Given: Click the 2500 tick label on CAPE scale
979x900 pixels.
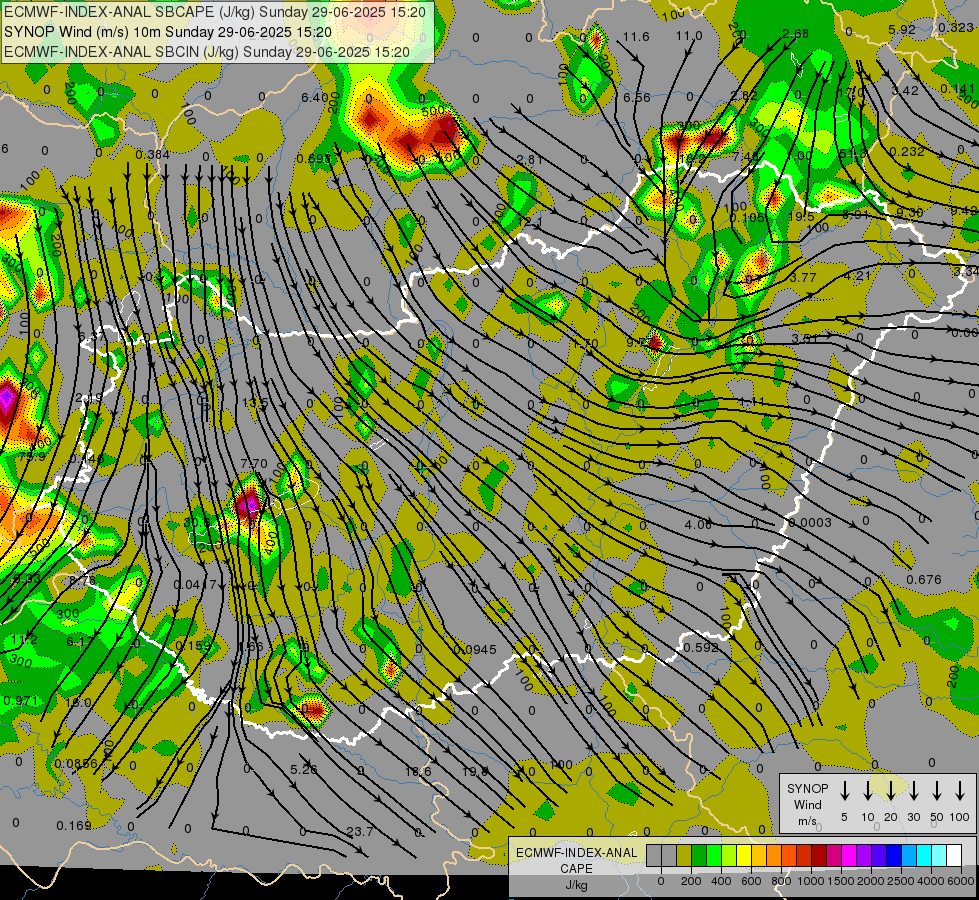Looking at the screenshot, I should (x=900, y=881).
